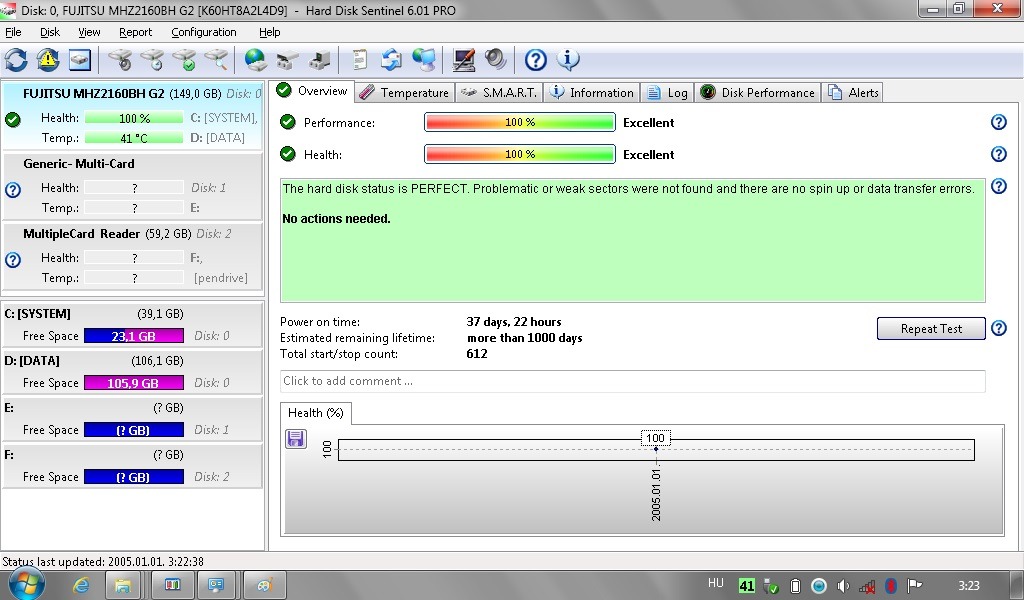Open Windows Explorer folder taskbar button
Image resolution: width=1024 pixels, height=600 pixels.
[122, 585]
